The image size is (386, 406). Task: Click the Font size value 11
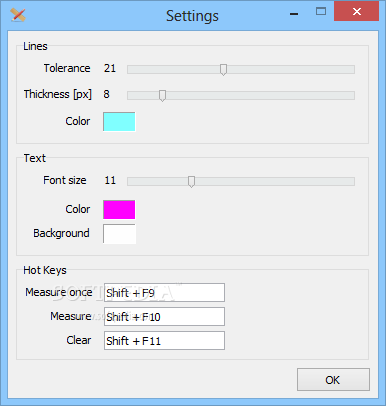point(110,180)
